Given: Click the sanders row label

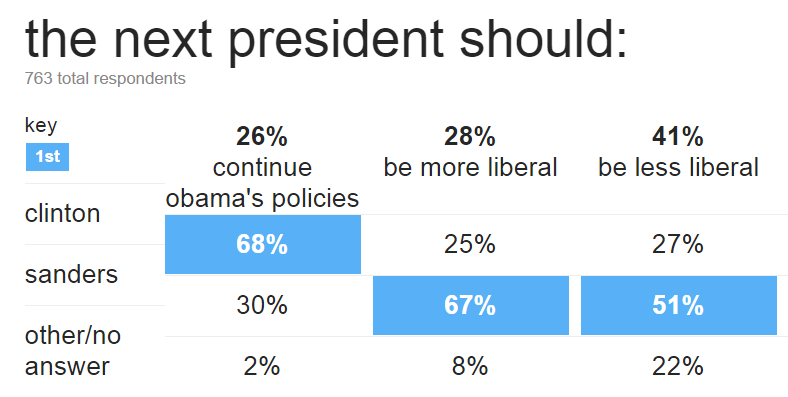Looking at the screenshot, I should click(x=71, y=274).
